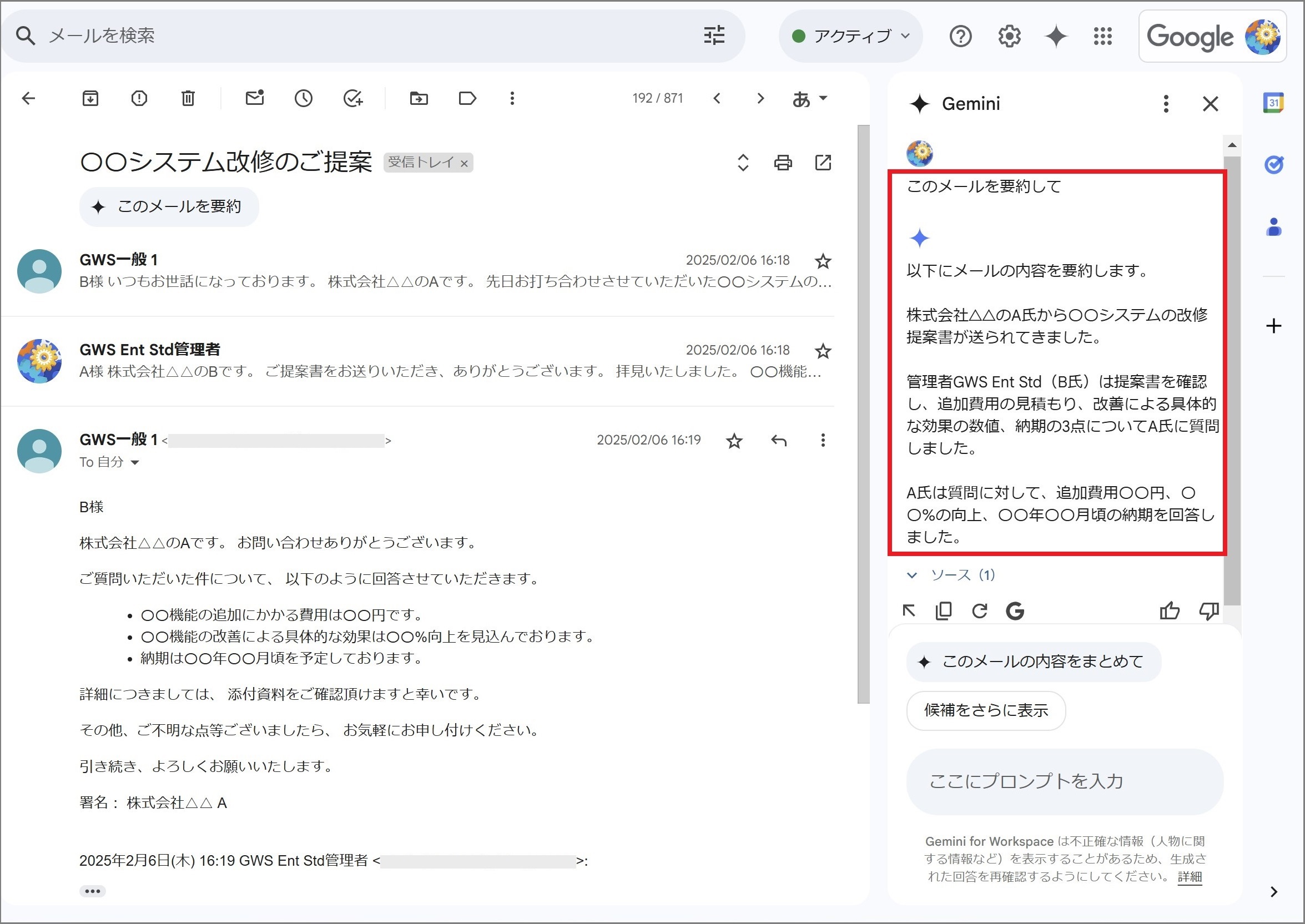
Task: Open Google account profile picture
Action: pos(1262,37)
